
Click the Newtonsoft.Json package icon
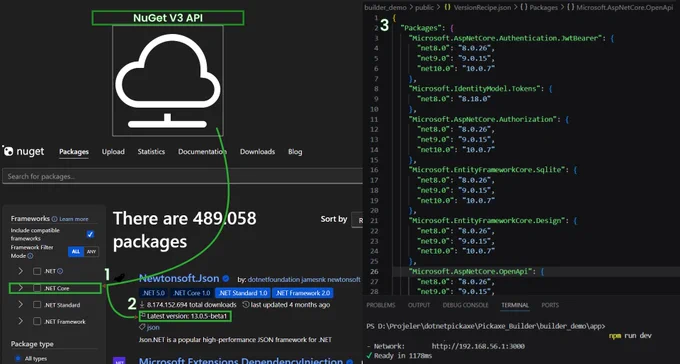120,278
